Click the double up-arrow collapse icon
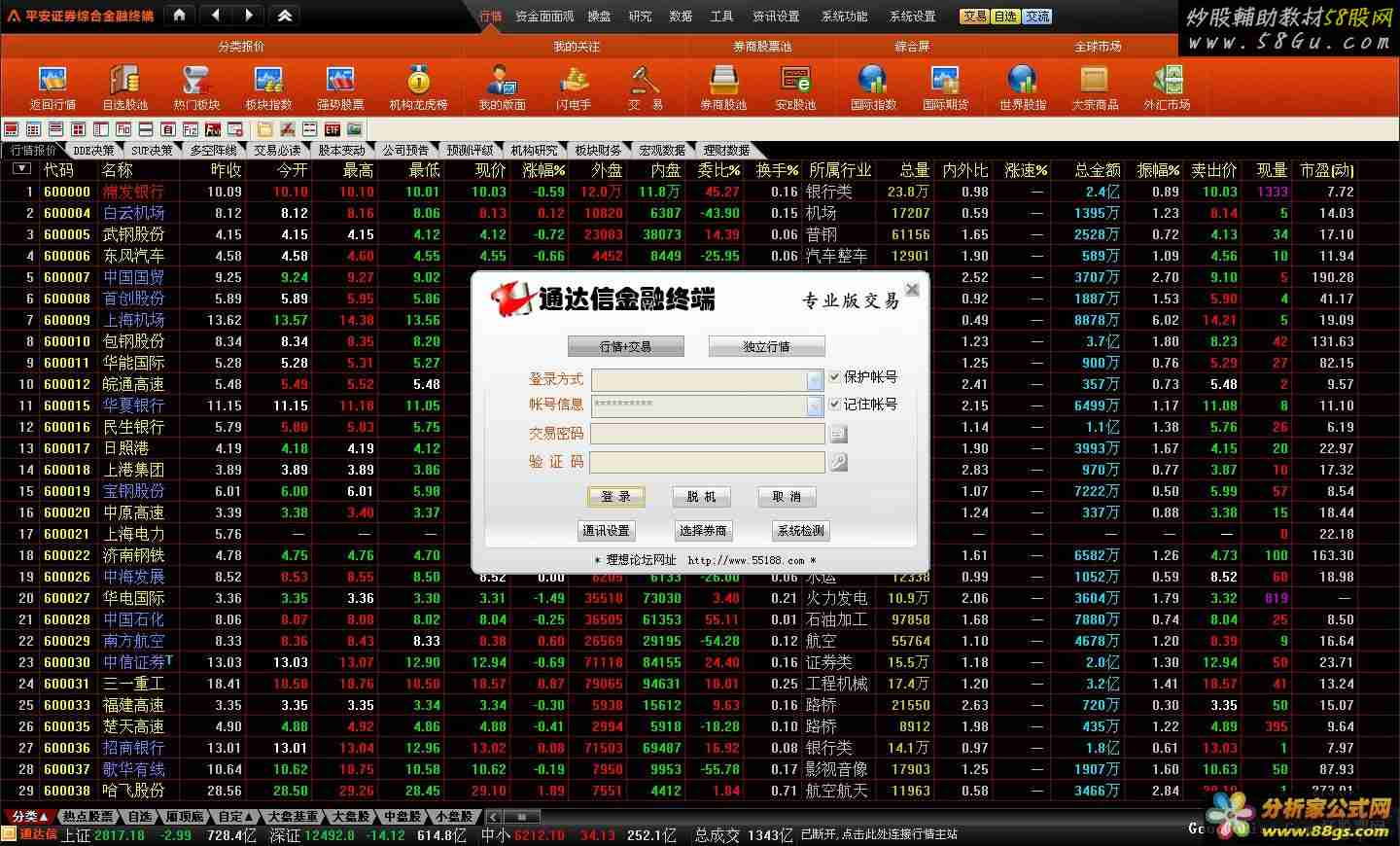The image size is (1400, 846). 284,16
